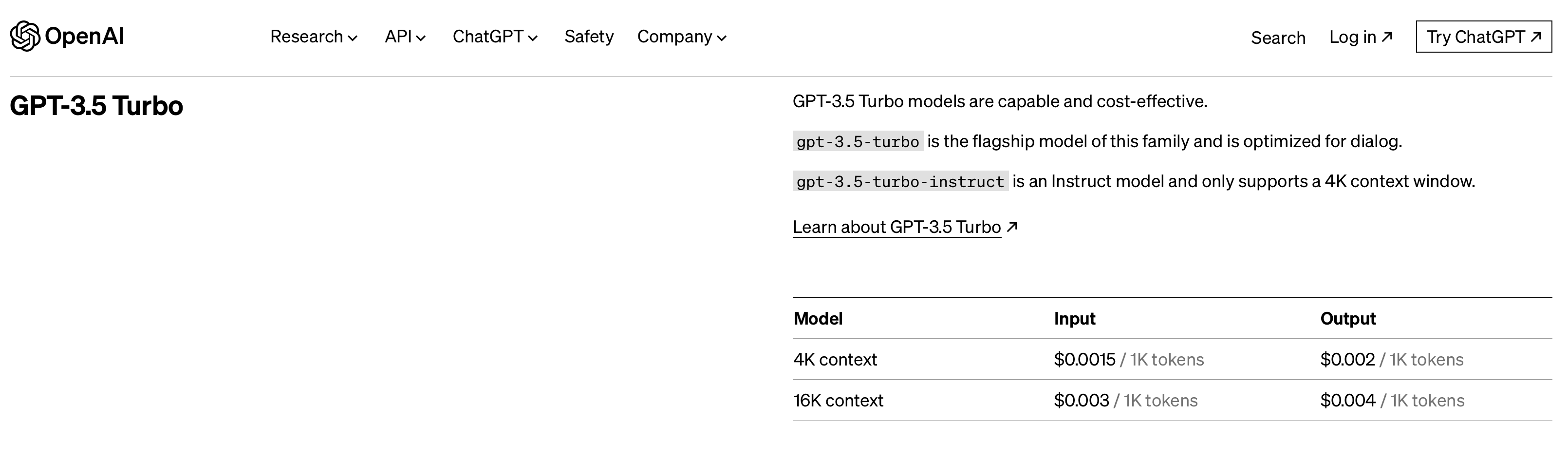Click the Research chevron arrow icon

tap(353, 38)
